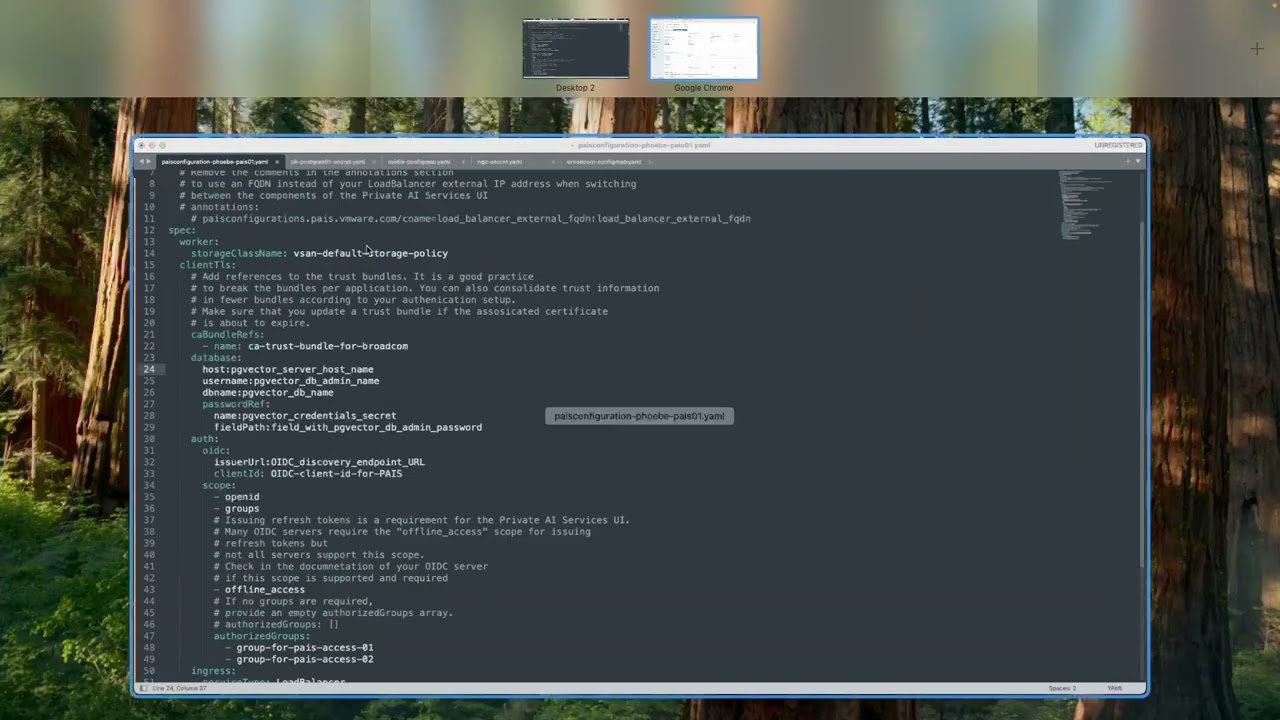Click the editor minimap
The image size is (1280, 720).
click(1086, 205)
